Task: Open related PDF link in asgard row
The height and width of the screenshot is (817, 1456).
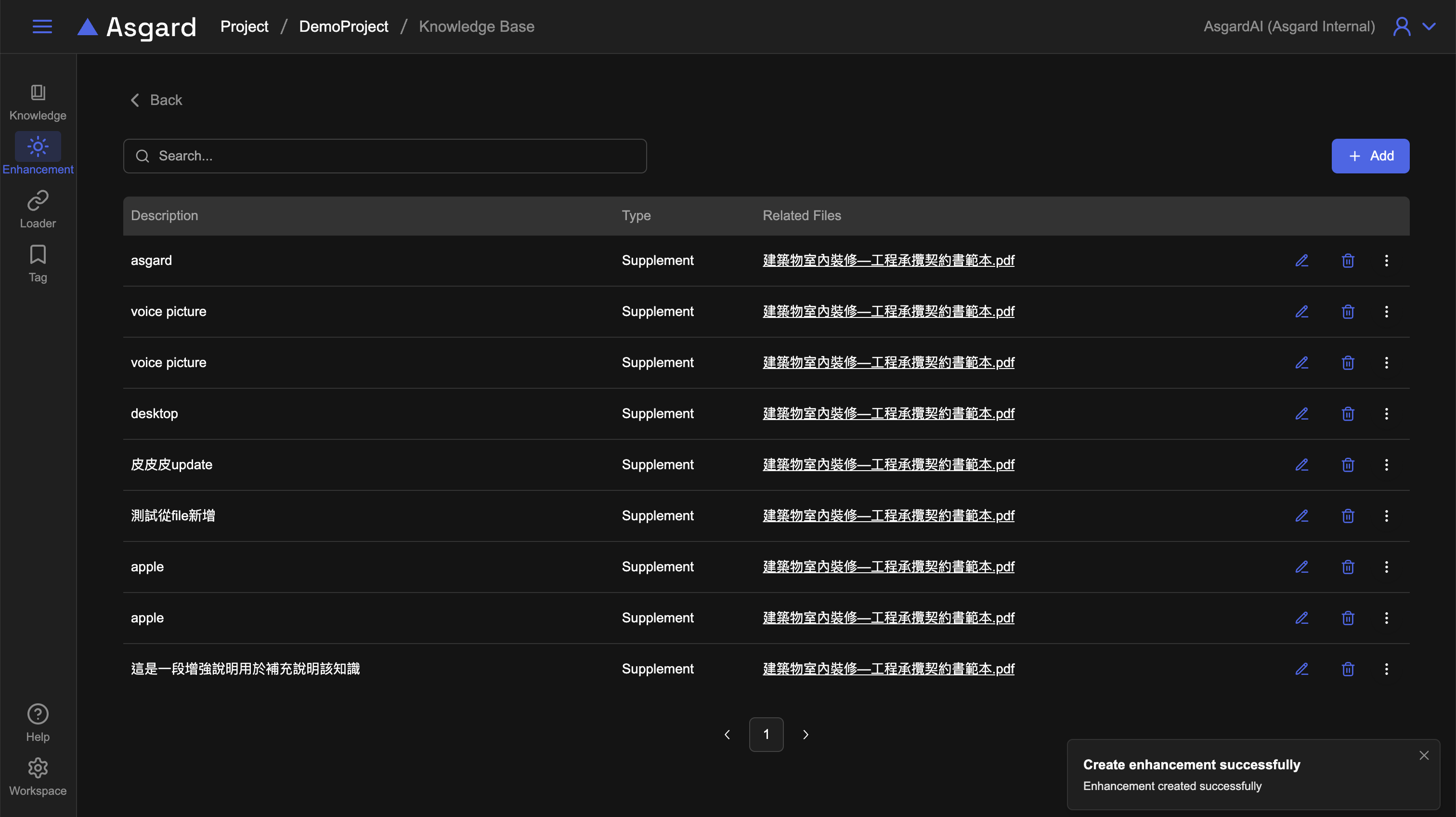Action: pyautogui.click(x=888, y=261)
